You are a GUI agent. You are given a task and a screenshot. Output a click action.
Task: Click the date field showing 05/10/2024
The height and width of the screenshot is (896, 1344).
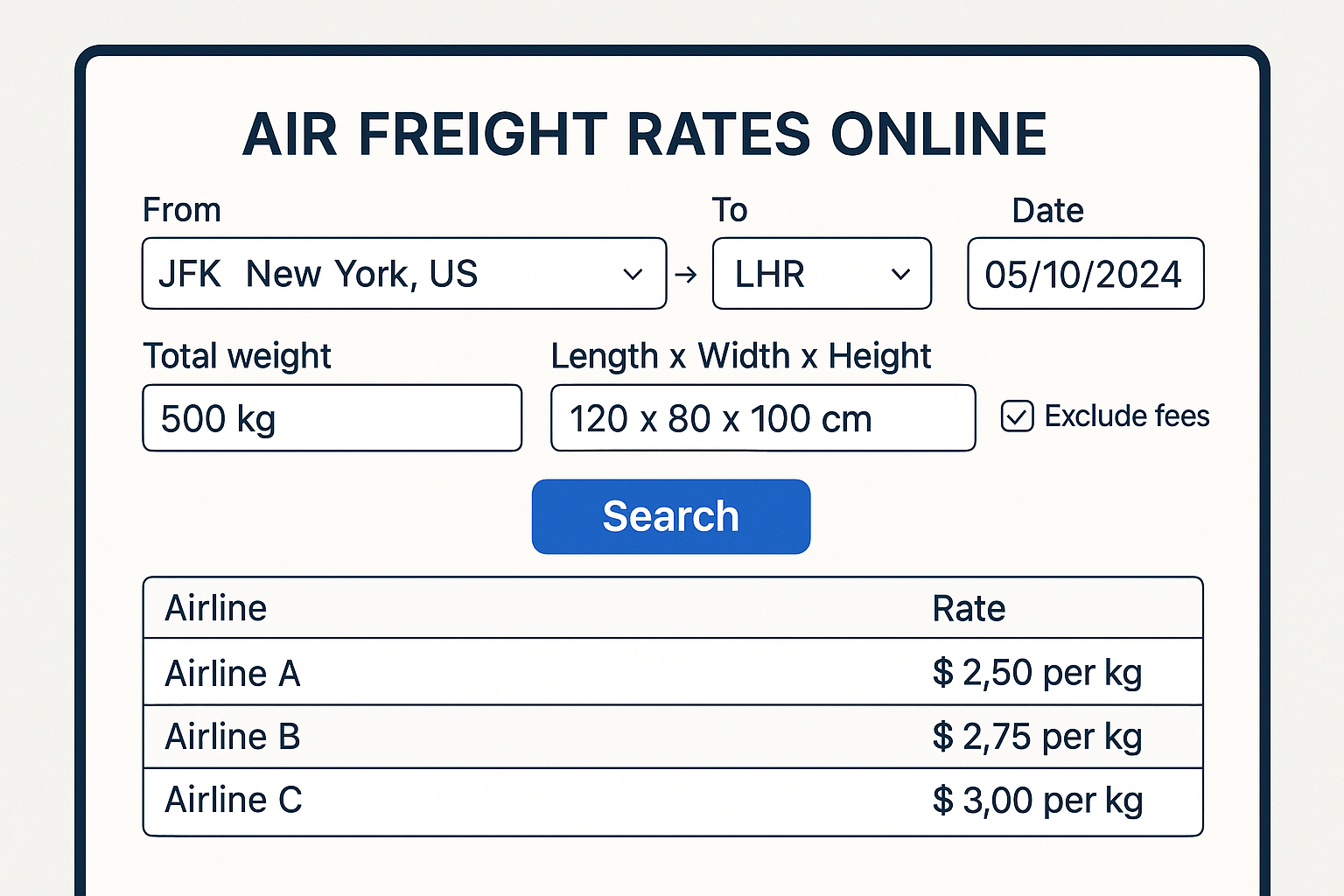[x=1086, y=274]
